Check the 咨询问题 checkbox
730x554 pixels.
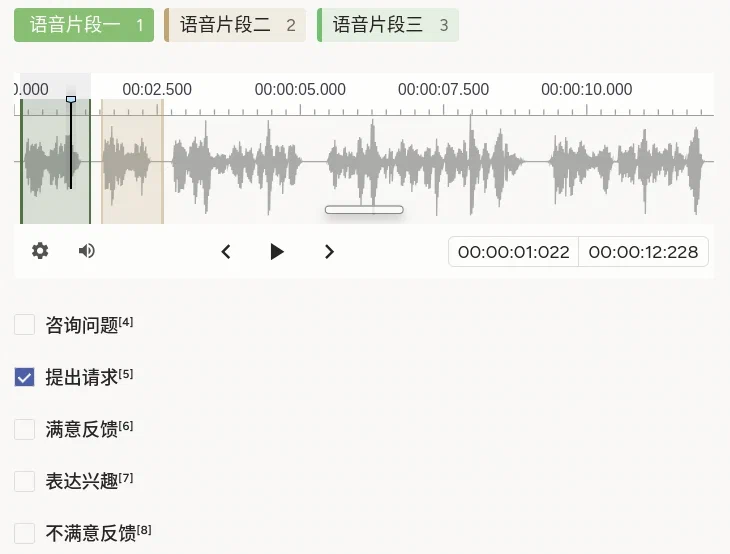[x=24, y=324]
